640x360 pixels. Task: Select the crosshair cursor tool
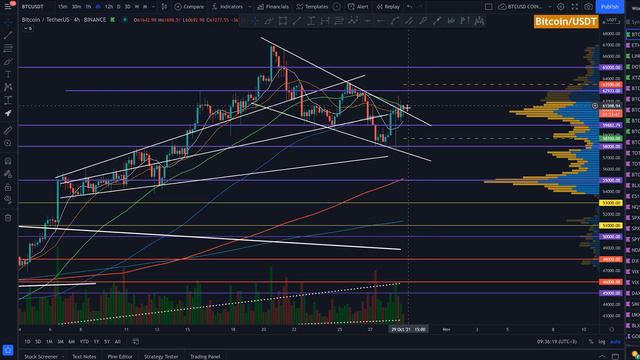tap(8, 22)
